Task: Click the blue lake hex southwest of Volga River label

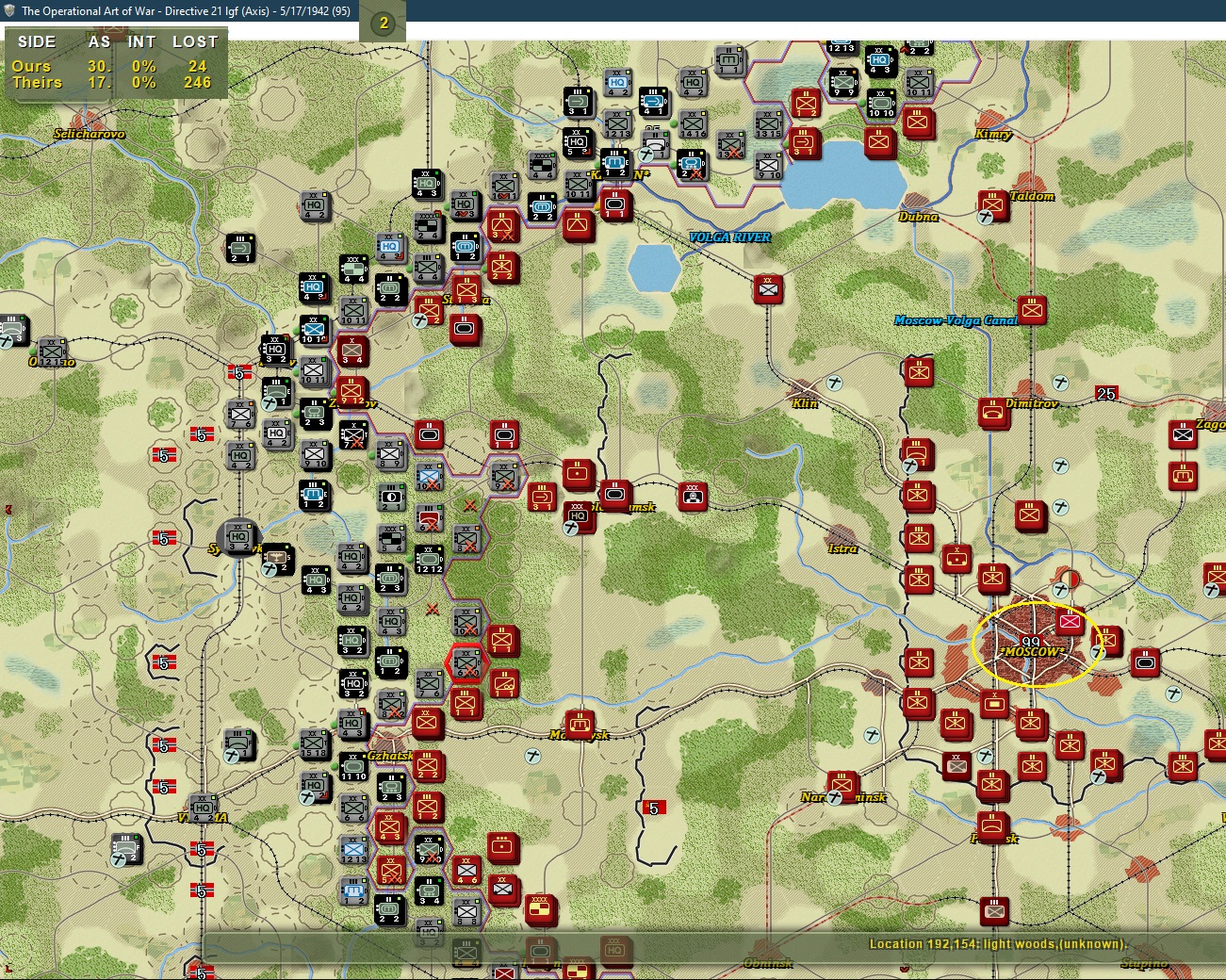Action: point(654,268)
